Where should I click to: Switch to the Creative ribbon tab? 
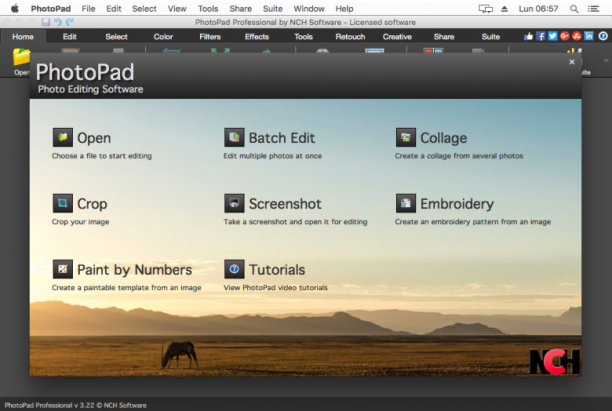[397, 37]
